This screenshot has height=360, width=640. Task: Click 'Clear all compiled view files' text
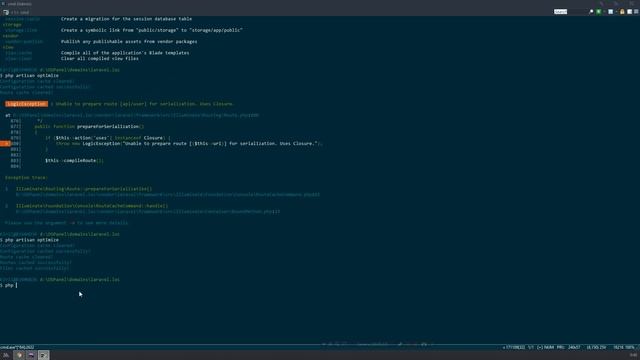click(x=100, y=58)
